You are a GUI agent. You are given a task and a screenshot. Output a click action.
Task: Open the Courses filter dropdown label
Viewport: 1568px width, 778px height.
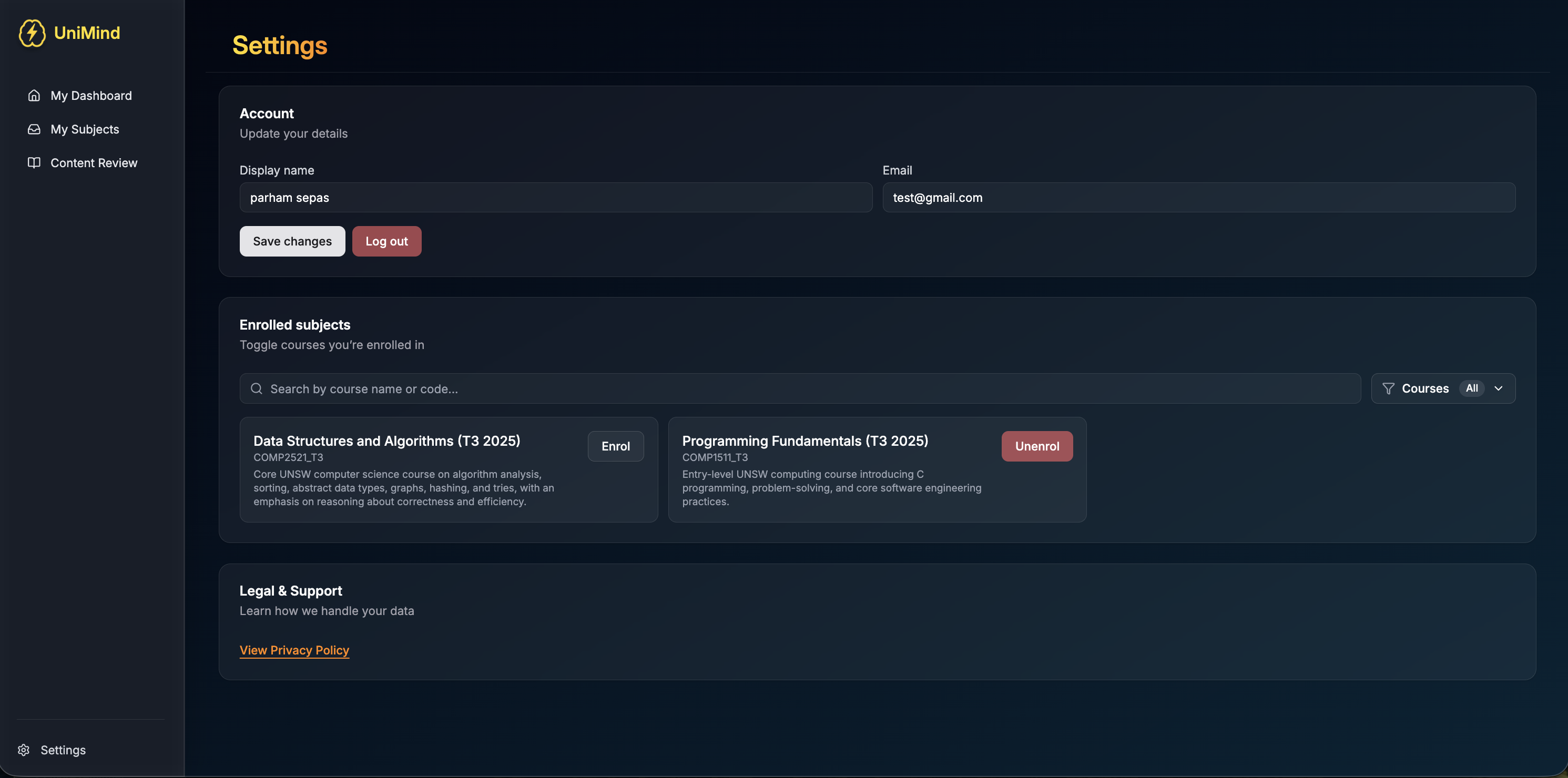(1424, 388)
